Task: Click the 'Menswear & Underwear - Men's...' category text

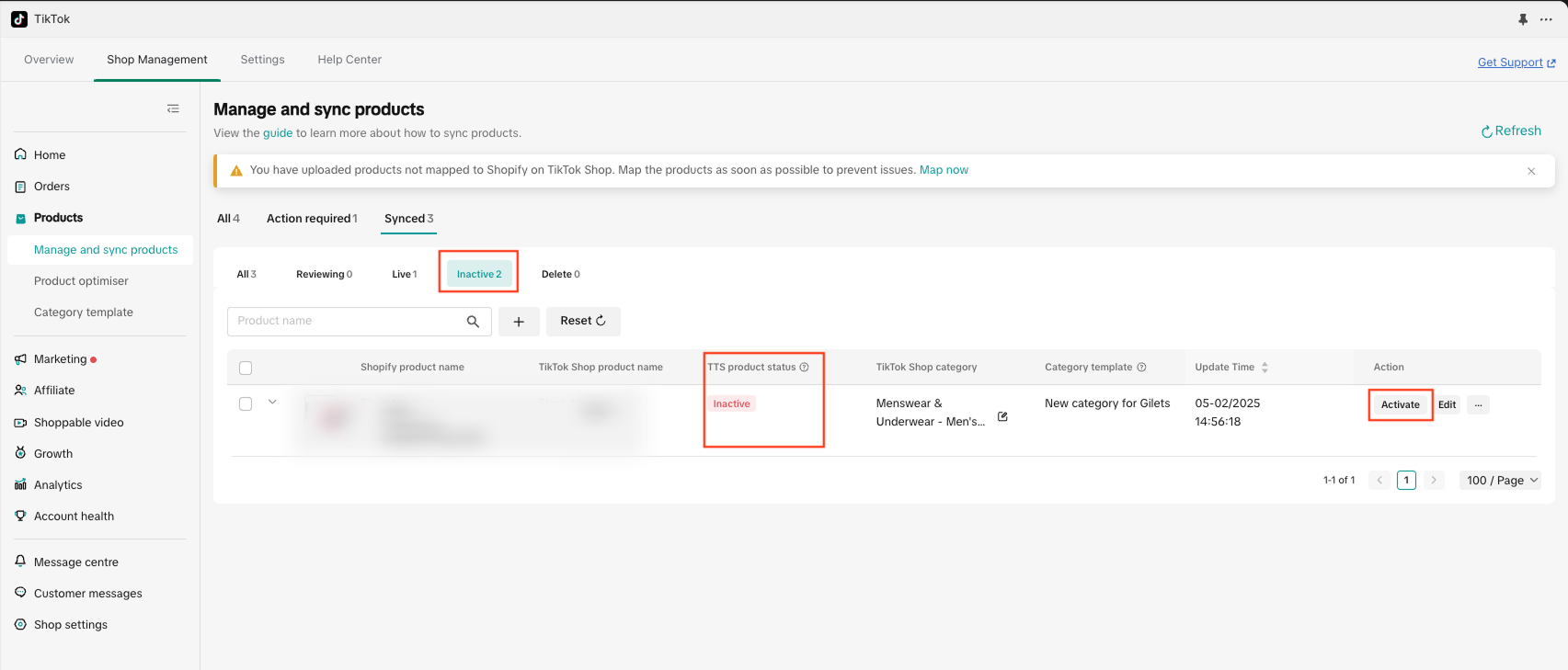Action: (931, 413)
